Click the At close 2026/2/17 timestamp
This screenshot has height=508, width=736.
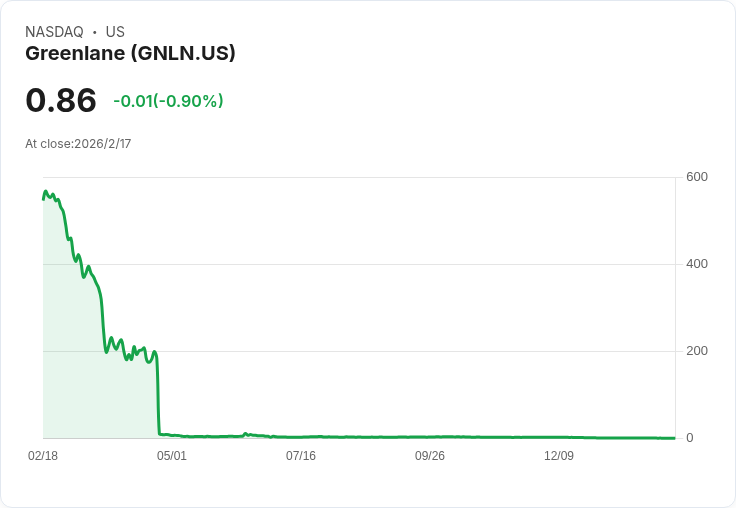(x=78, y=144)
